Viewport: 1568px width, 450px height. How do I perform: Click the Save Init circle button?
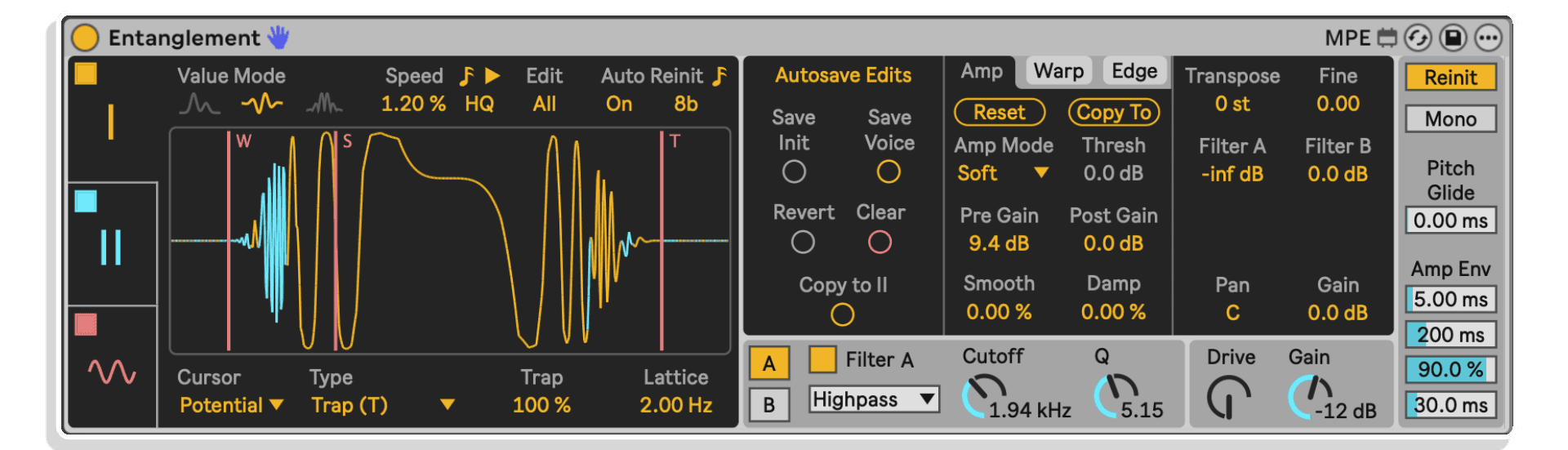click(x=794, y=172)
